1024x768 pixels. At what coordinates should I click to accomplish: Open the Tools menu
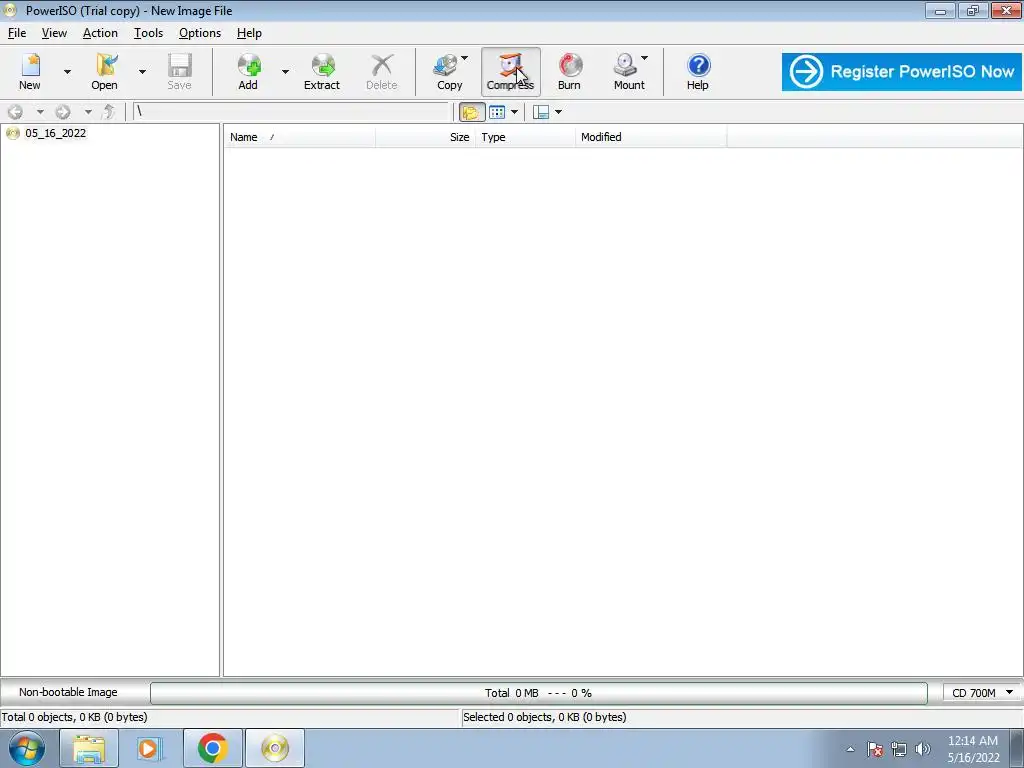148,33
